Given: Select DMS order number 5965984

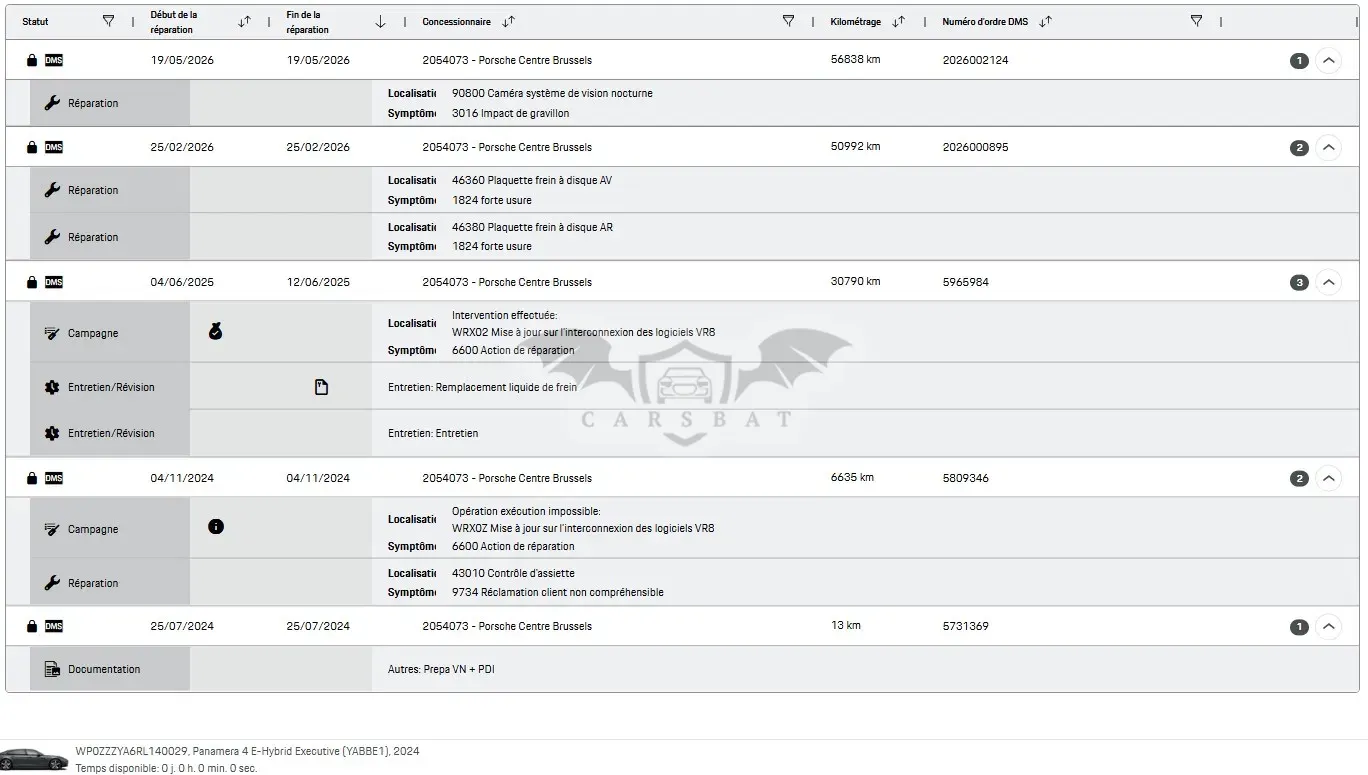Looking at the screenshot, I should (965, 282).
